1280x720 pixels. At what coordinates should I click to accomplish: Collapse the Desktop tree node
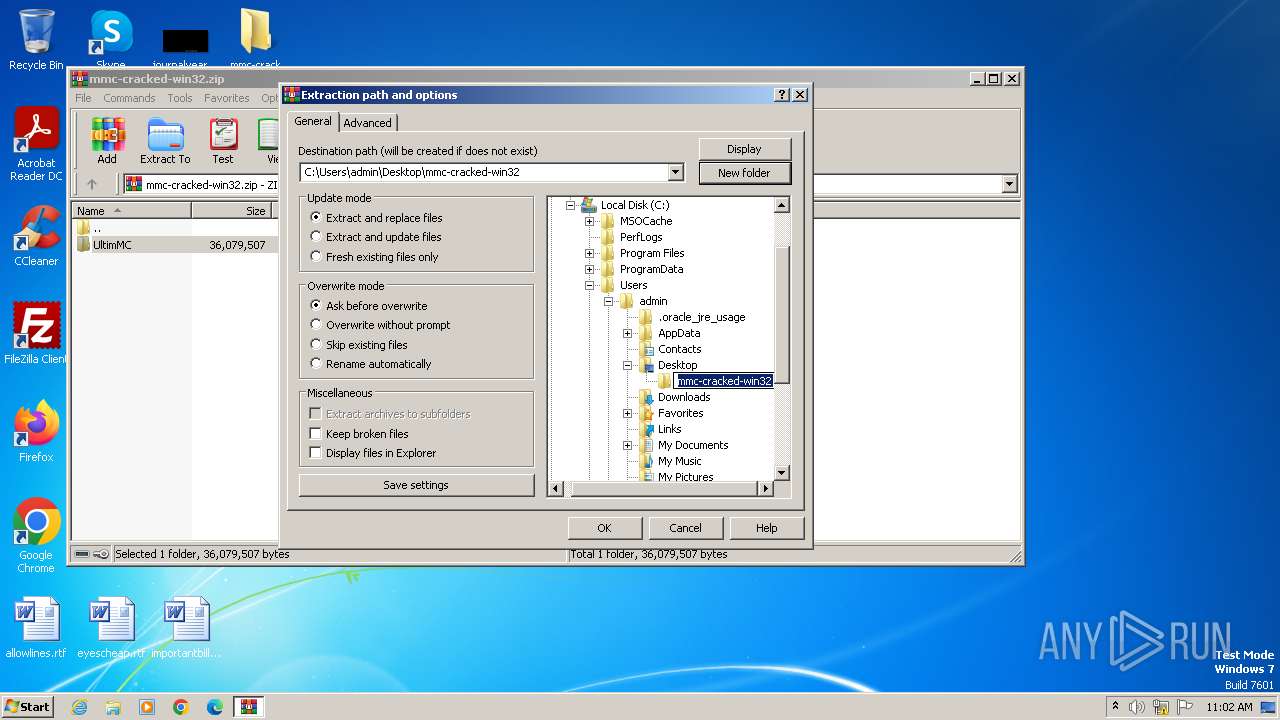pyautogui.click(x=627, y=365)
